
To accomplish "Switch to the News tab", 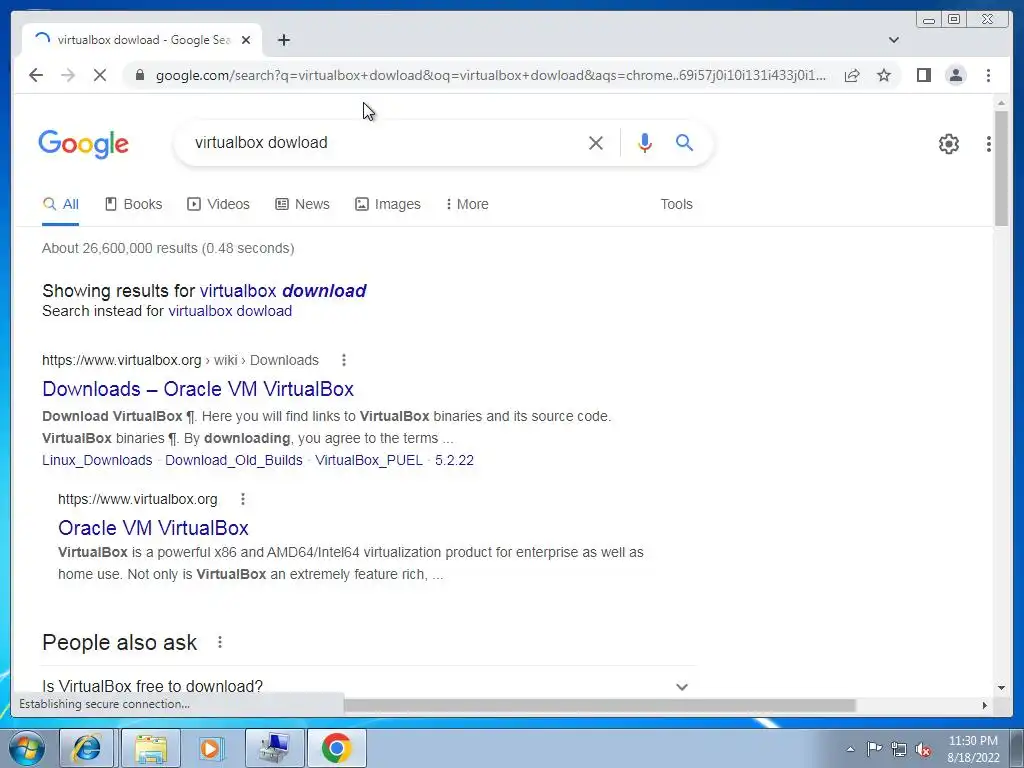I will pos(302,204).
